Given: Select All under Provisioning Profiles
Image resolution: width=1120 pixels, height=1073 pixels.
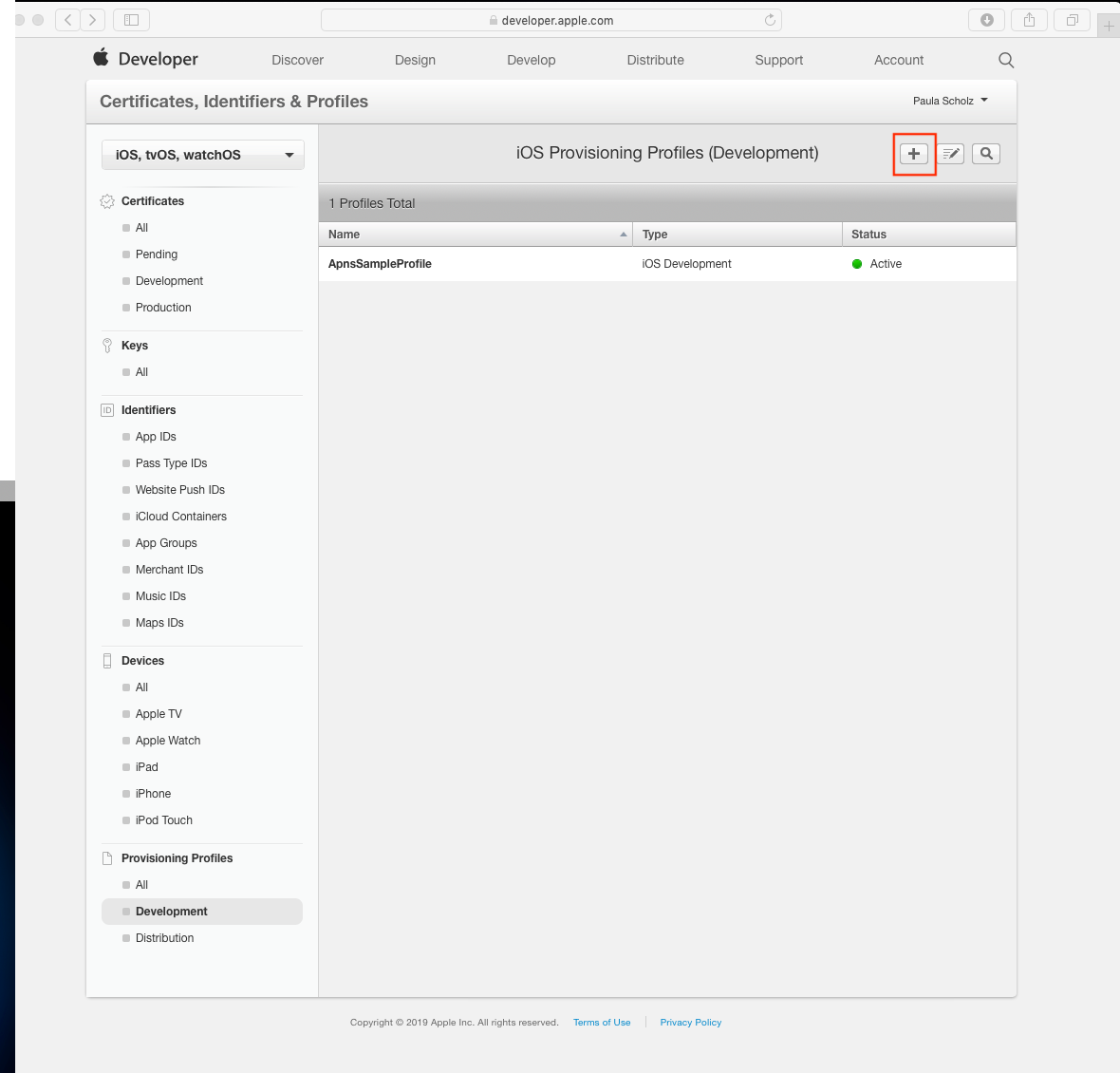Looking at the screenshot, I should click(x=141, y=885).
